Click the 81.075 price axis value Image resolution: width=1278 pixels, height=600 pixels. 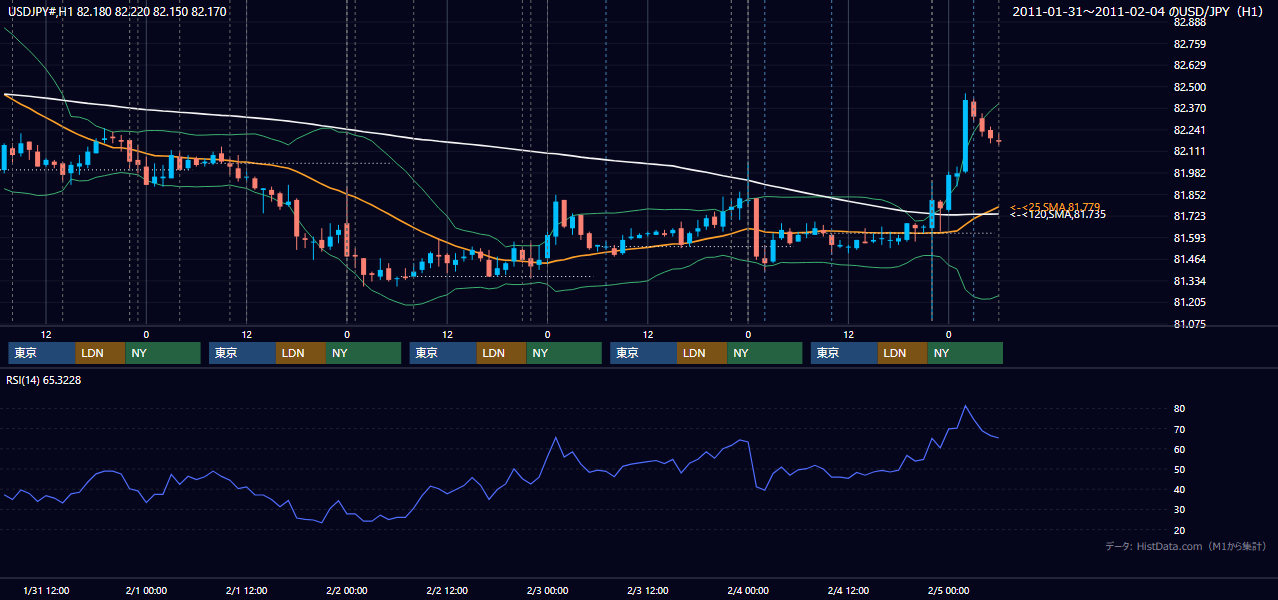(x=1189, y=324)
